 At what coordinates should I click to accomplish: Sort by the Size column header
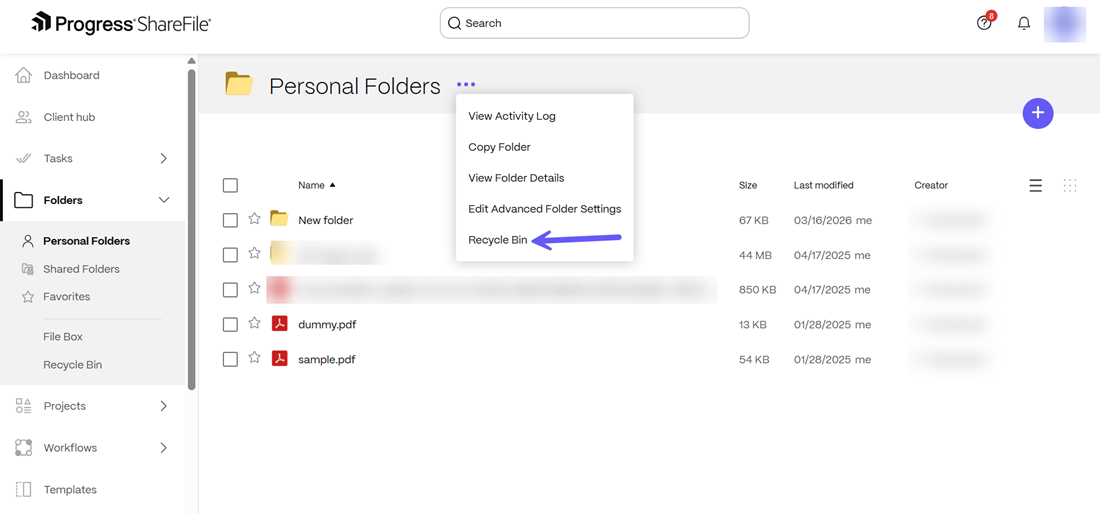748,185
